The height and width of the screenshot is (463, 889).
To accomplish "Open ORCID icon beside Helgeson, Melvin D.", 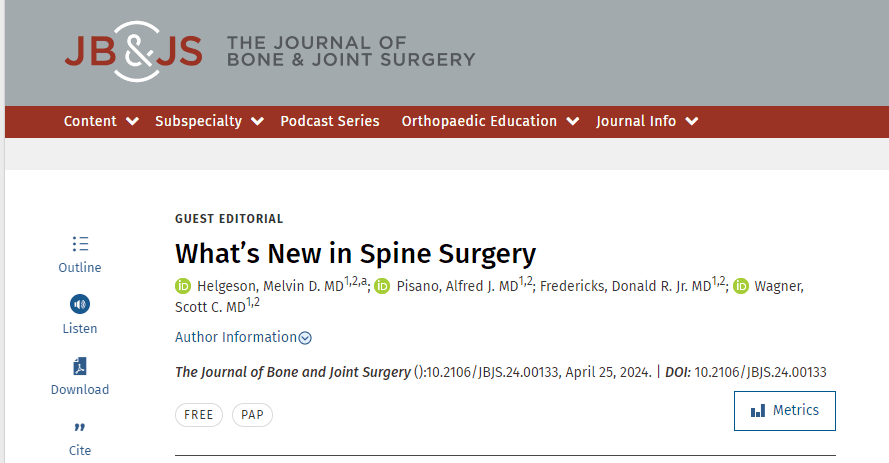I will pyautogui.click(x=183, y=286).
